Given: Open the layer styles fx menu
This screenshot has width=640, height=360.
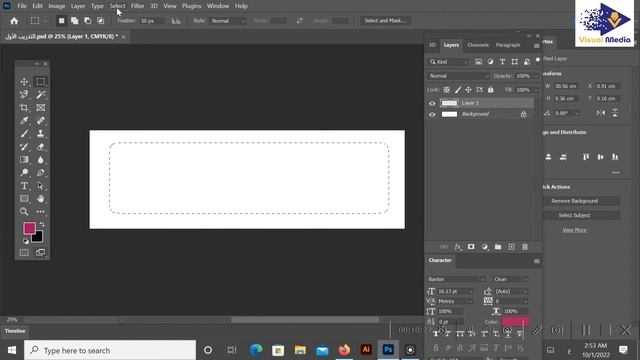Looking at the screenshot, I should 458,247.
